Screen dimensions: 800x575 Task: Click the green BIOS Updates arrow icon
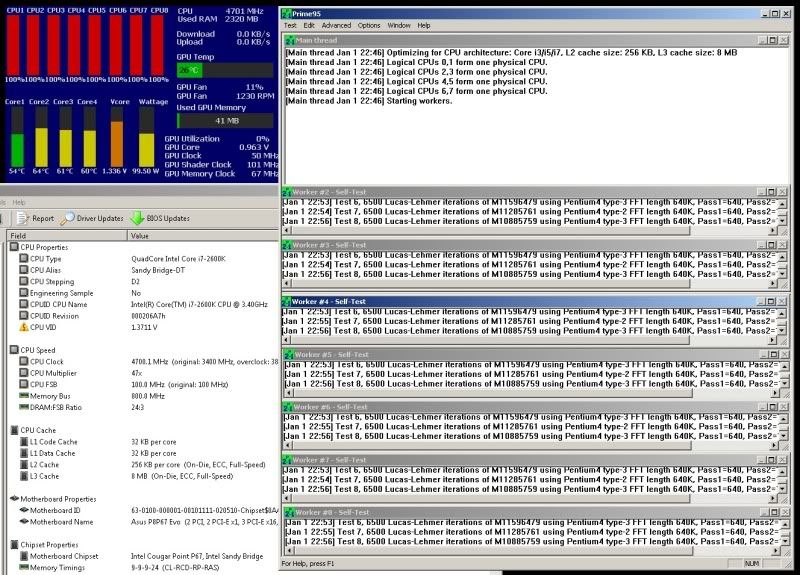(x=137, y=218)
